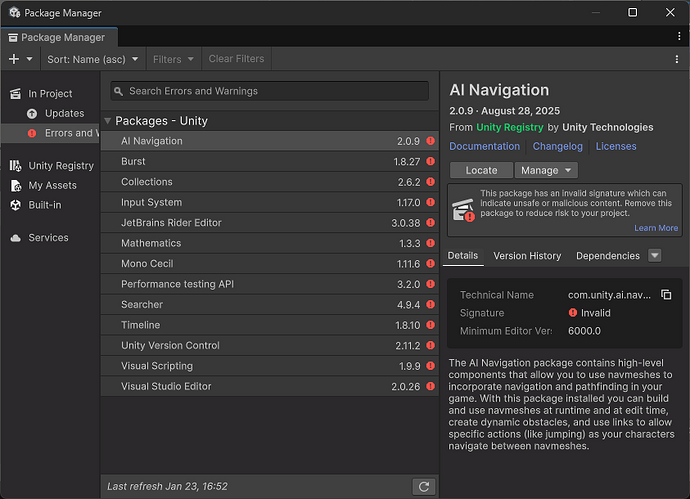690x499 pixels.
Task: Switch to the Version History tab
Action: (527, 256)
